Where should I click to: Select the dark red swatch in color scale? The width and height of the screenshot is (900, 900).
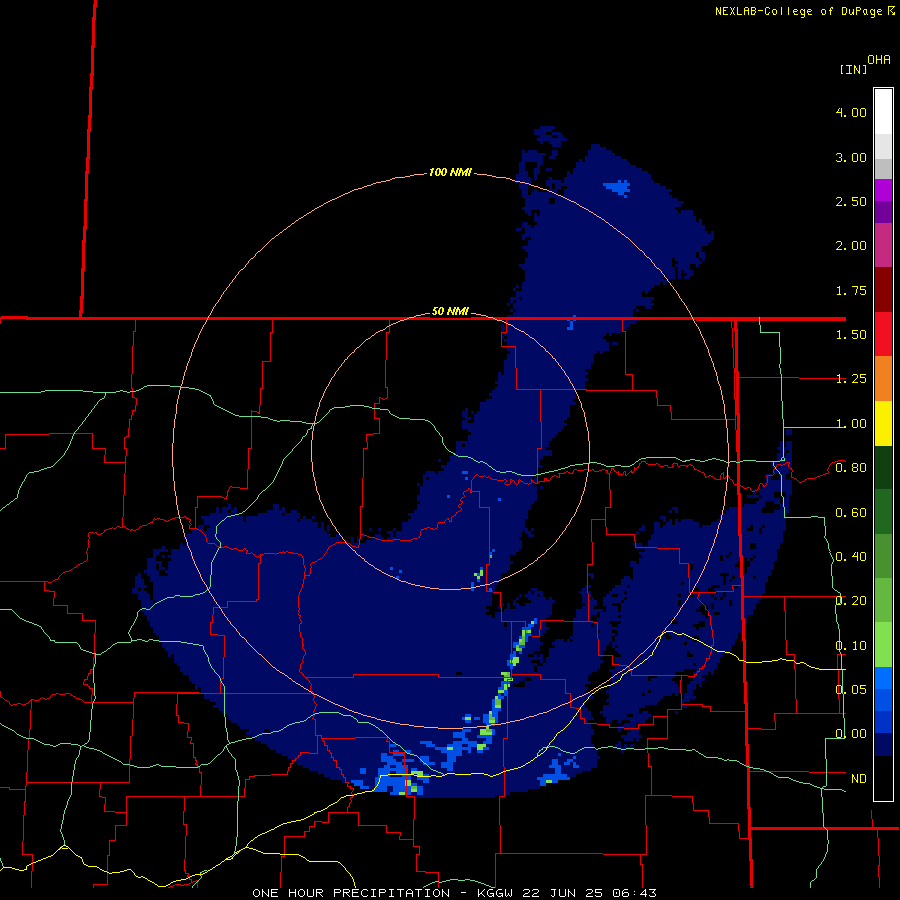coord(883,290)
